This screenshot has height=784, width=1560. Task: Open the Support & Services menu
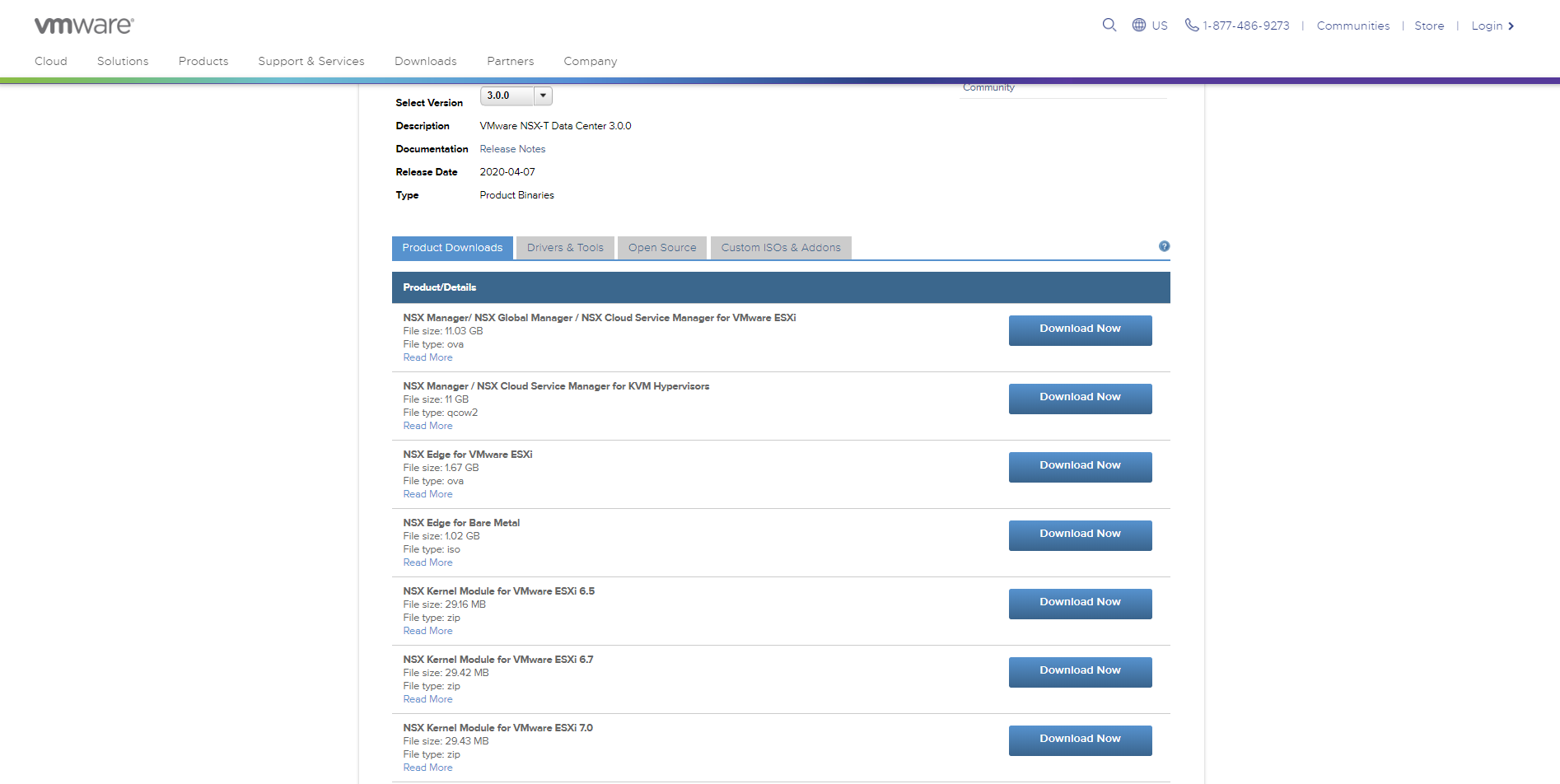[x=311, y=61]
